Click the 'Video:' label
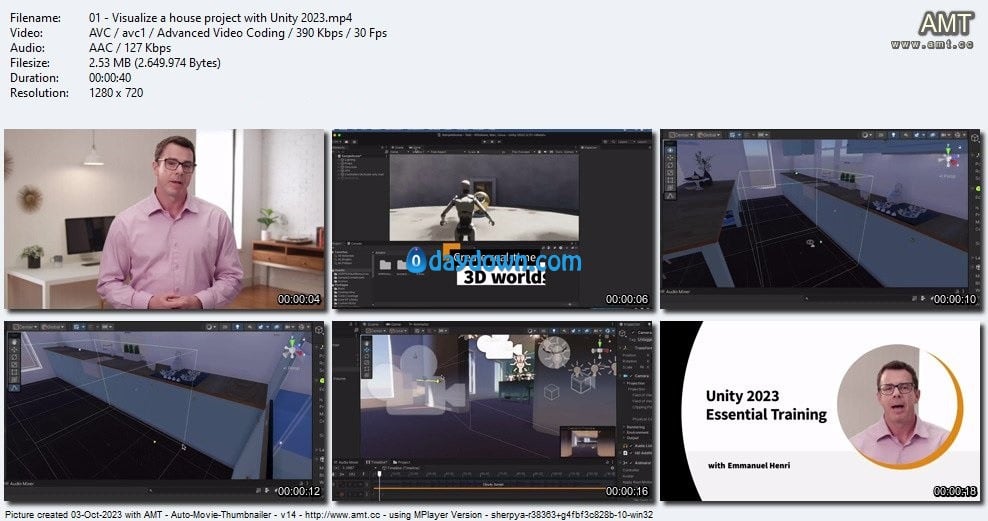This screenshot has width=988, height=521. pyautogui.click(x=26, y=33)
